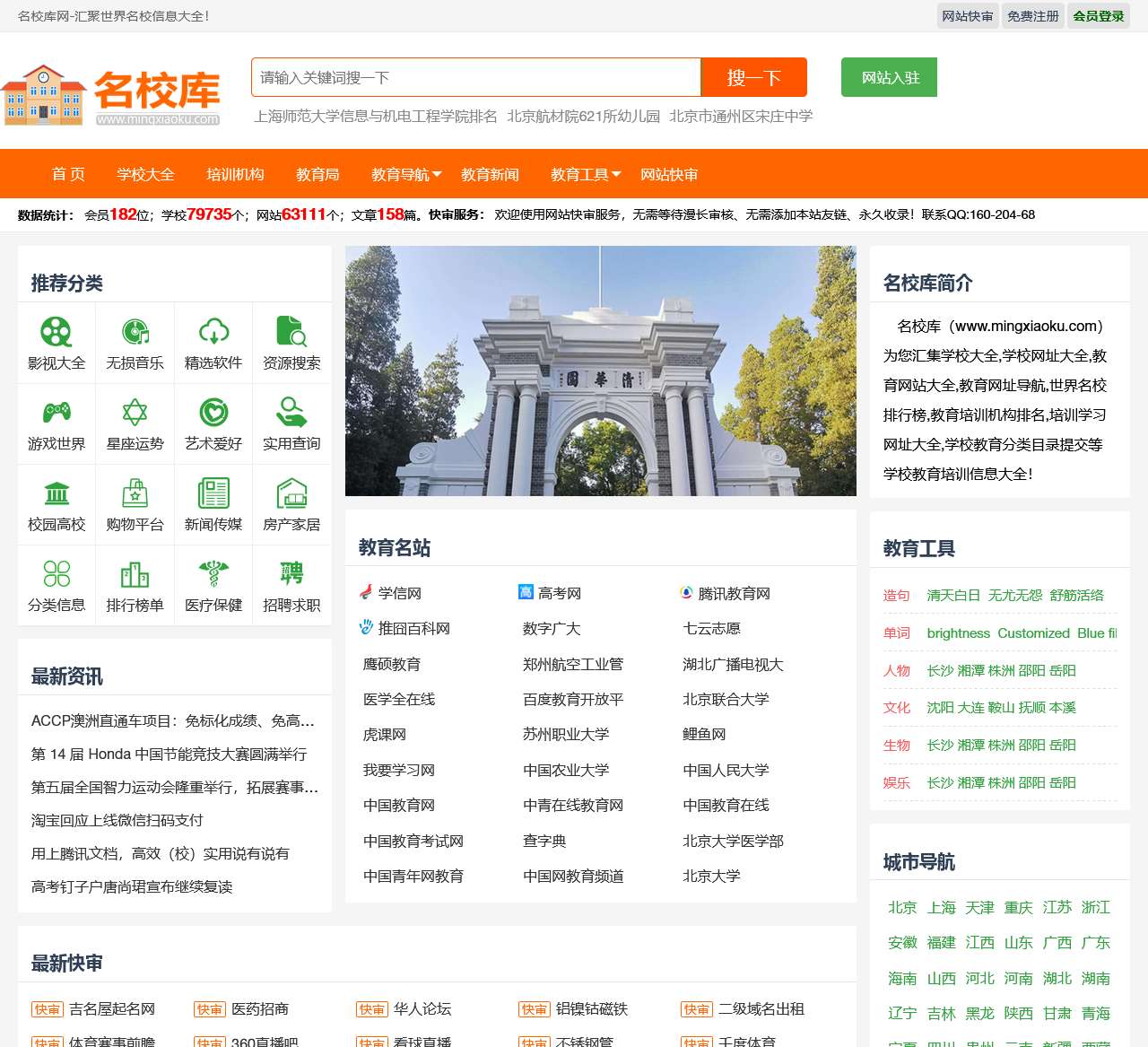The image size is (1148, 1047).
Task: Open 艺术爱好 heart icon
Action: coord(213,413)
